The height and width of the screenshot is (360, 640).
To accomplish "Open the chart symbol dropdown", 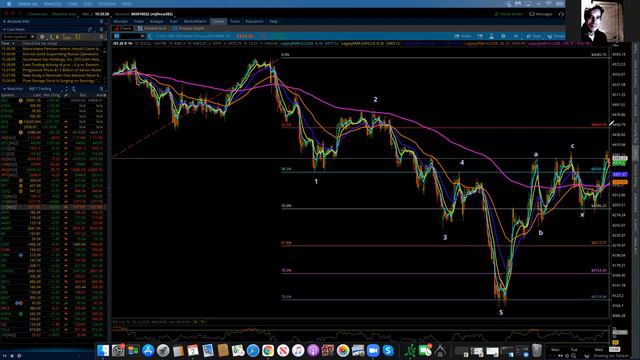I will coord(142,36).
